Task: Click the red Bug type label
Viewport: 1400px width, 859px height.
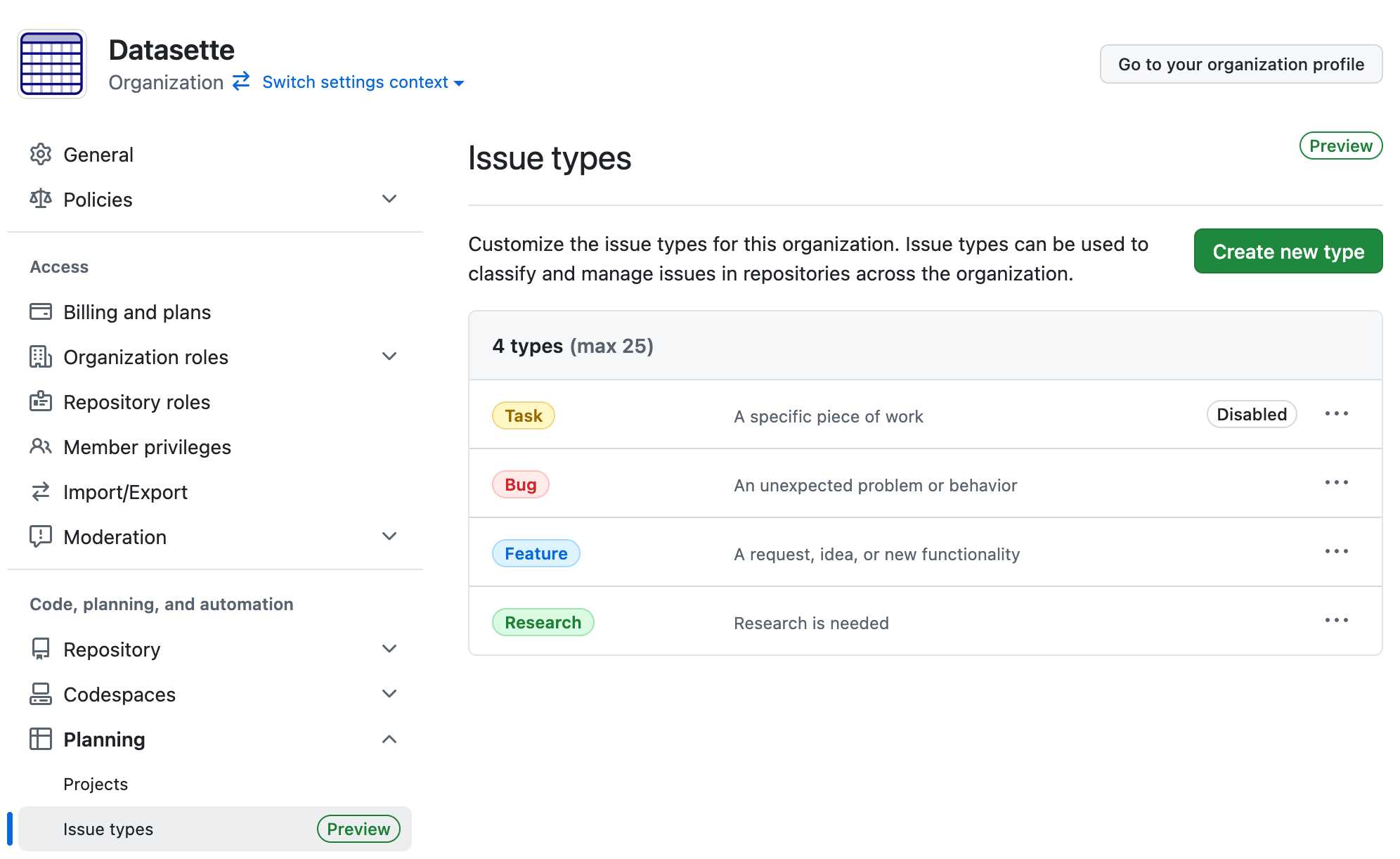Action: 521,484
